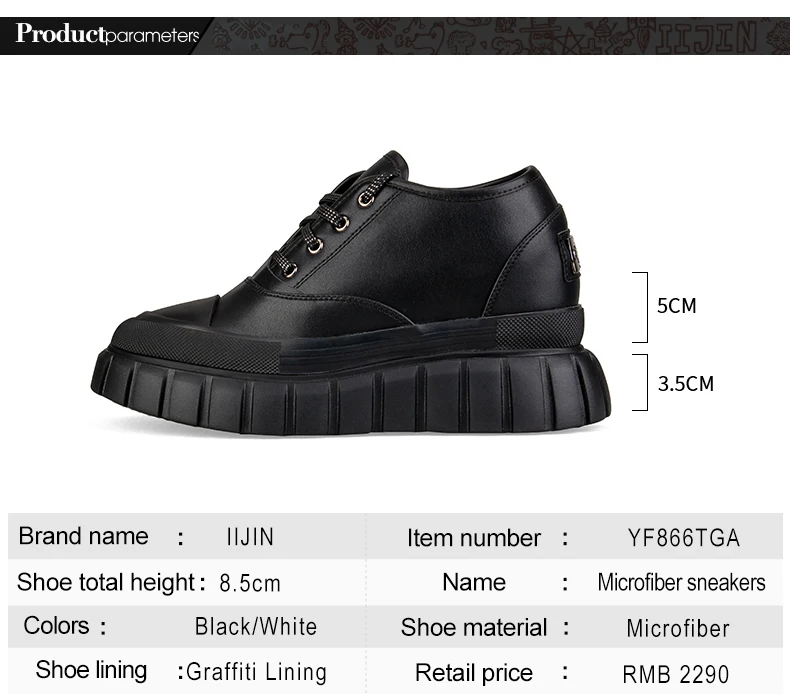Viewport: 790px width, 694px height.
Task: Click the heel logo tag on shoe
Action: coord(570,256)
